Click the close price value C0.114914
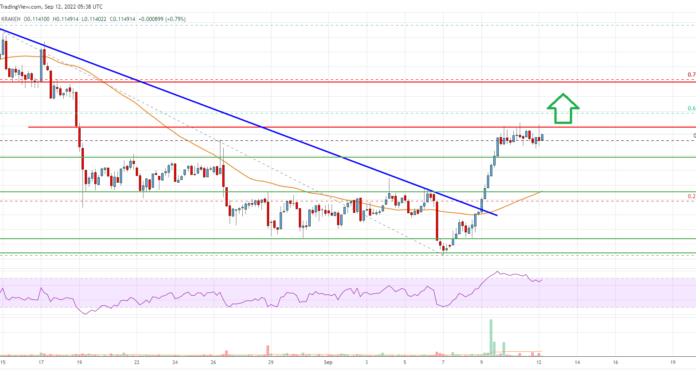The width and height of the screenshot is (696, 385). pos(122,19)
